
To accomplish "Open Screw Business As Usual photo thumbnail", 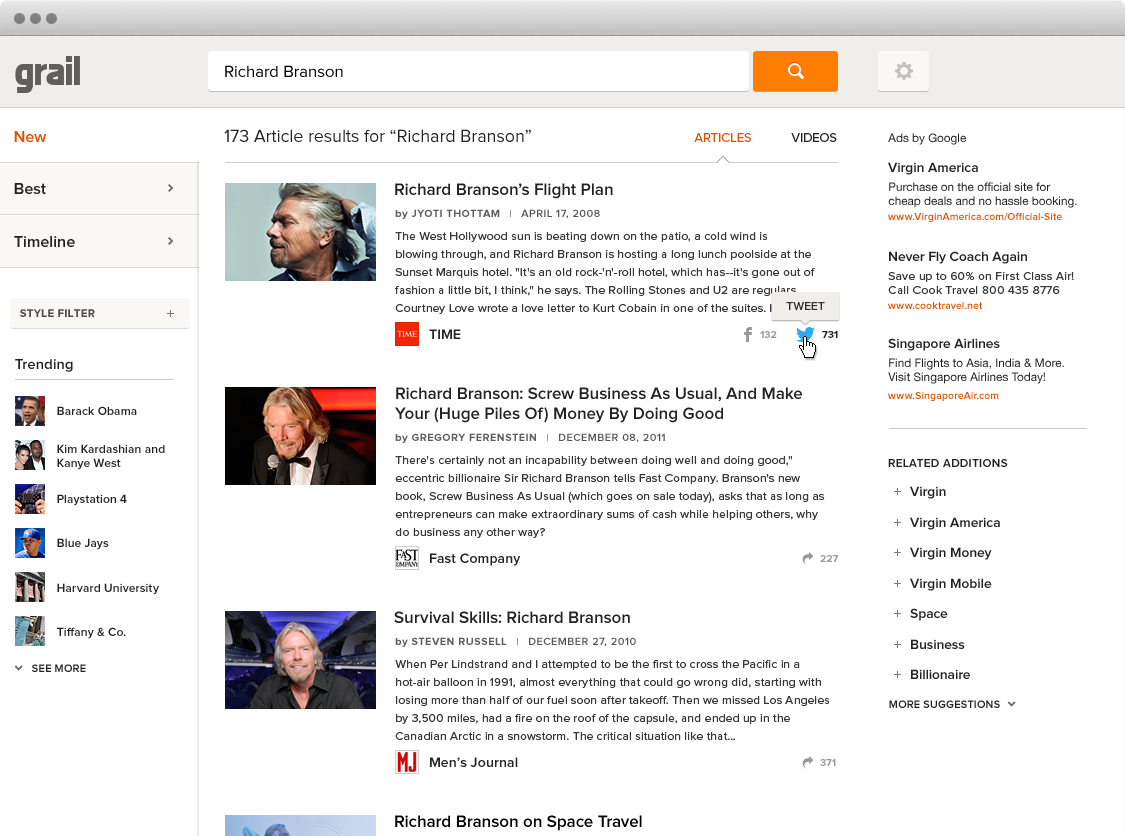I will tap(300, 436).
